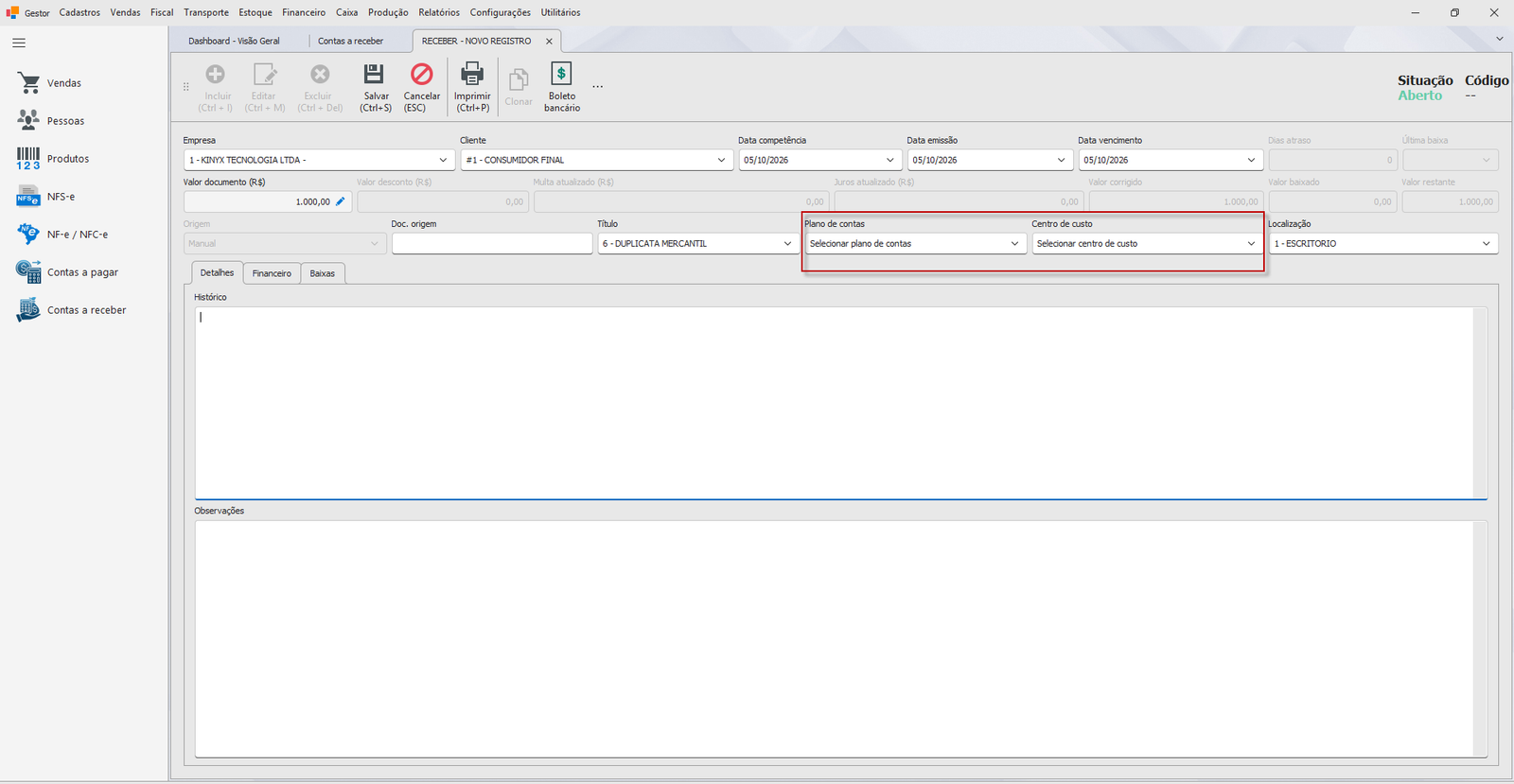Open the Cadastros menu

[x=79, y=12]
